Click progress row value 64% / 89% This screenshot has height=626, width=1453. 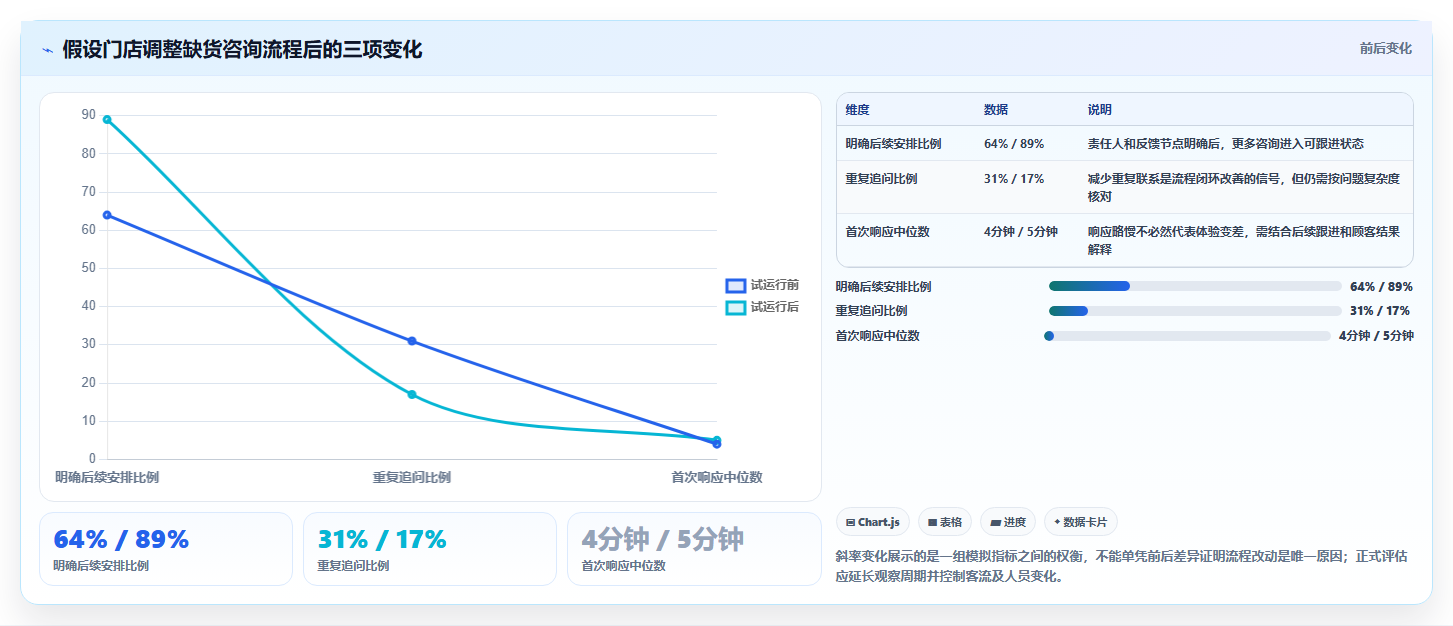(x=1381, y=286)
